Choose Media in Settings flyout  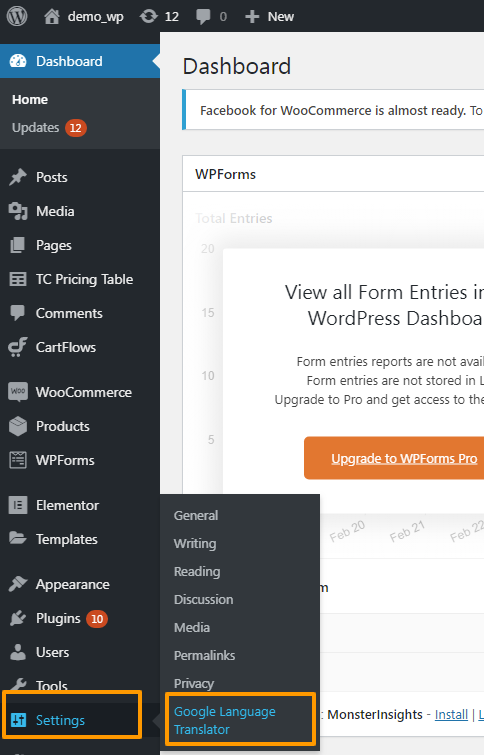(x=192, y=627)
